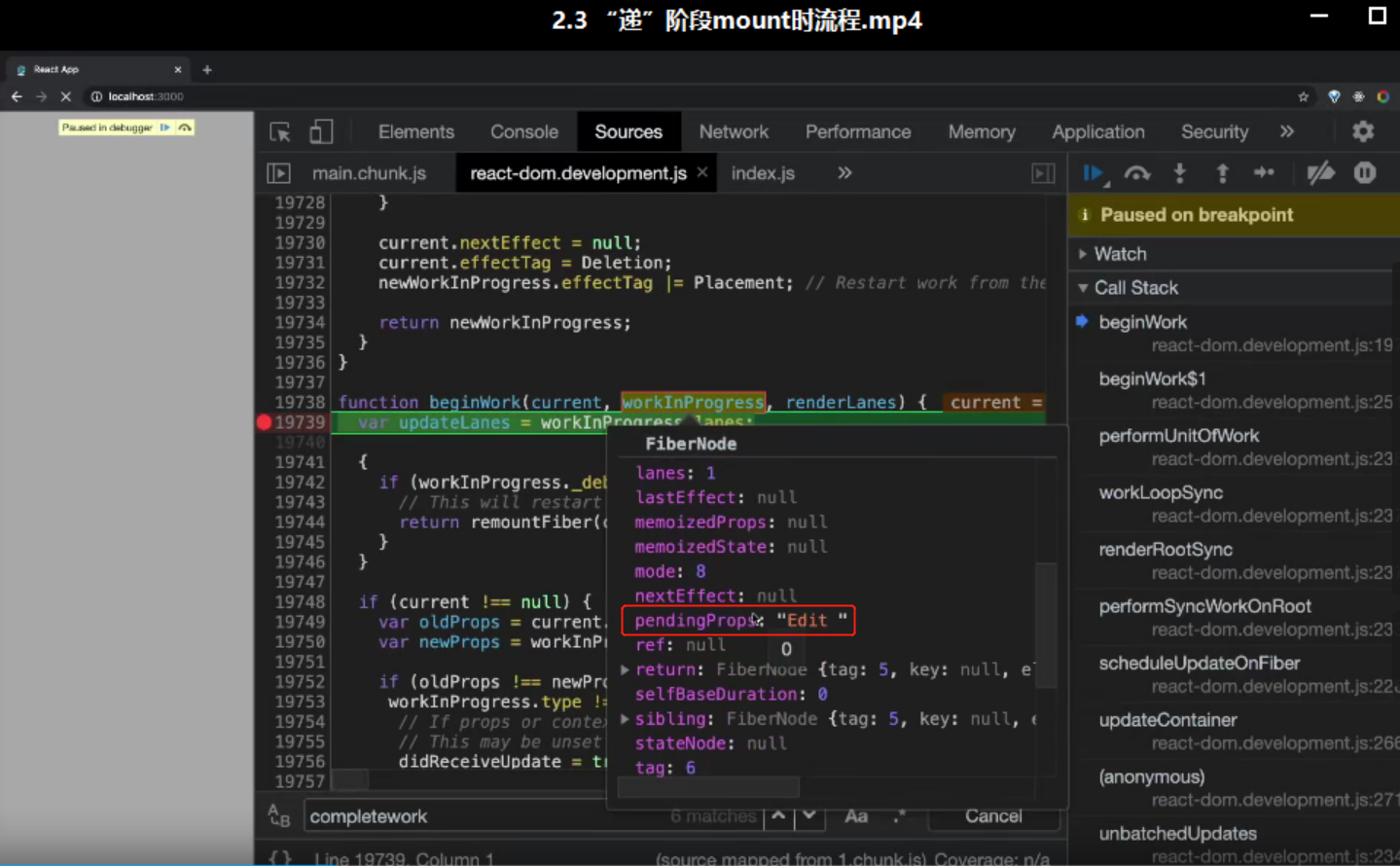This screenshot has width=1400, height=866.
Task: Stop loading the page
Action: coord(65,96)
